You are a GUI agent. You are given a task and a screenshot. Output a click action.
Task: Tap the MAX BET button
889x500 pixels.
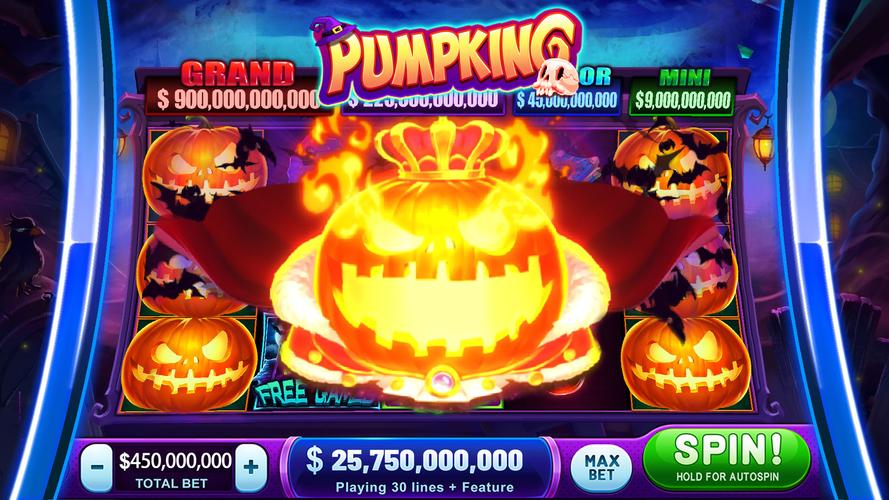[x=601, y=468]
